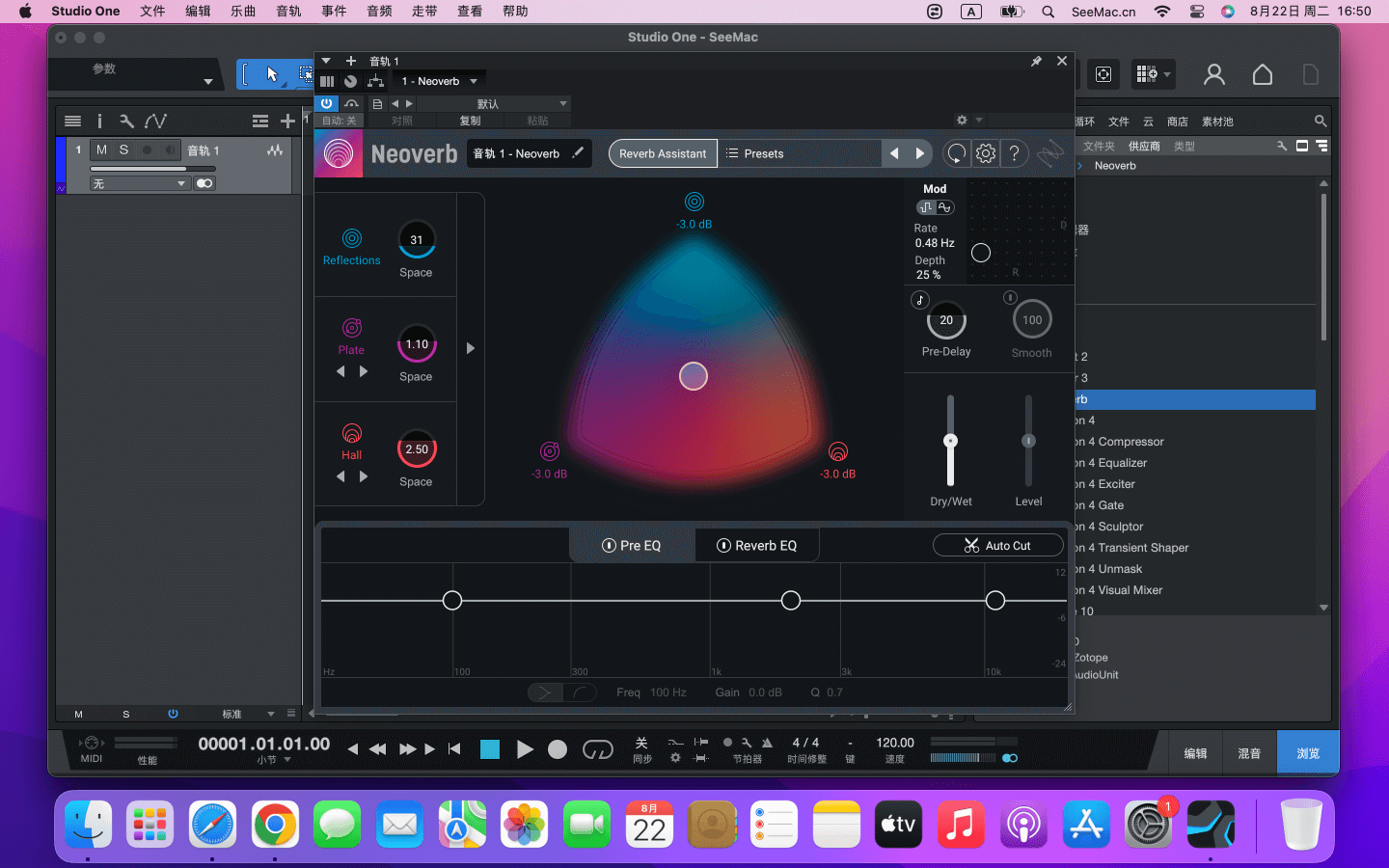Screen dimensions: 1389x868
Task: Click the Auto Cut button
Action: click(x=997, y=546)
